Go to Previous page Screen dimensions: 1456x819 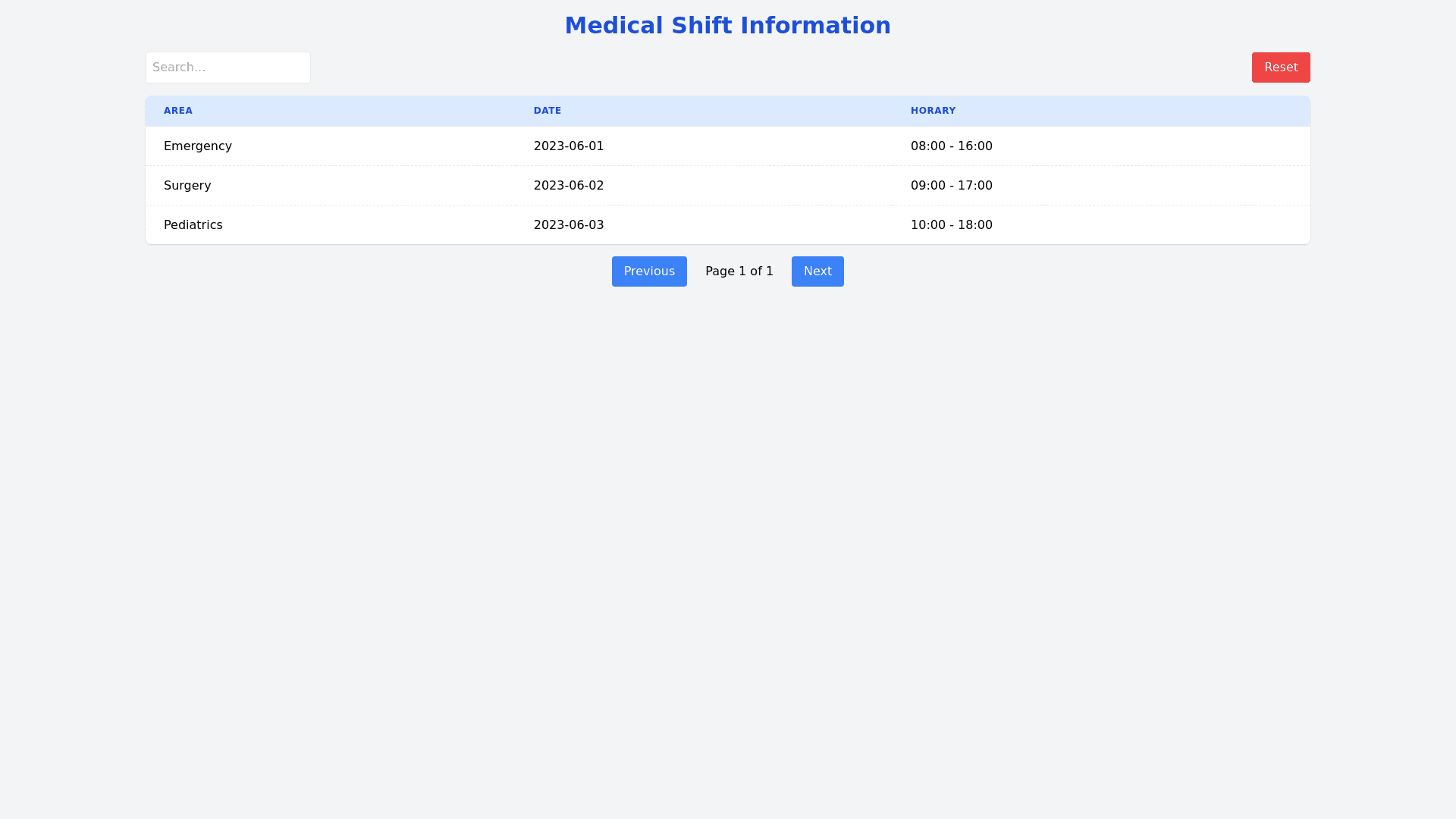pos(649,271)
